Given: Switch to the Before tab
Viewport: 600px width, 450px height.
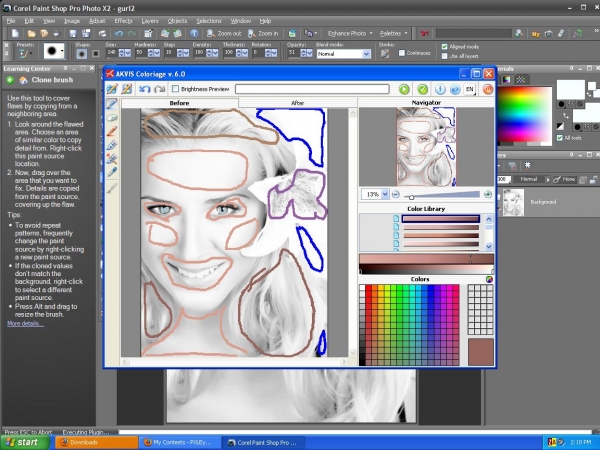Looking at the screenshot, I should pyautogui.click(x=179, y=103).
